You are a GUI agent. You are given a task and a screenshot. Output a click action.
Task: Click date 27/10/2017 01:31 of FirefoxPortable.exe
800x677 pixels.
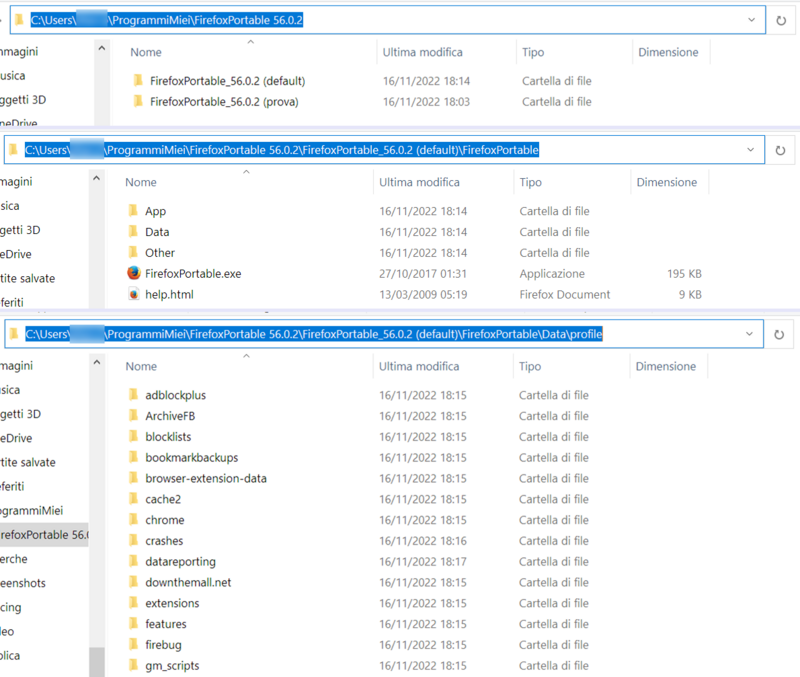pyautogui.click(x=422, y=273)
